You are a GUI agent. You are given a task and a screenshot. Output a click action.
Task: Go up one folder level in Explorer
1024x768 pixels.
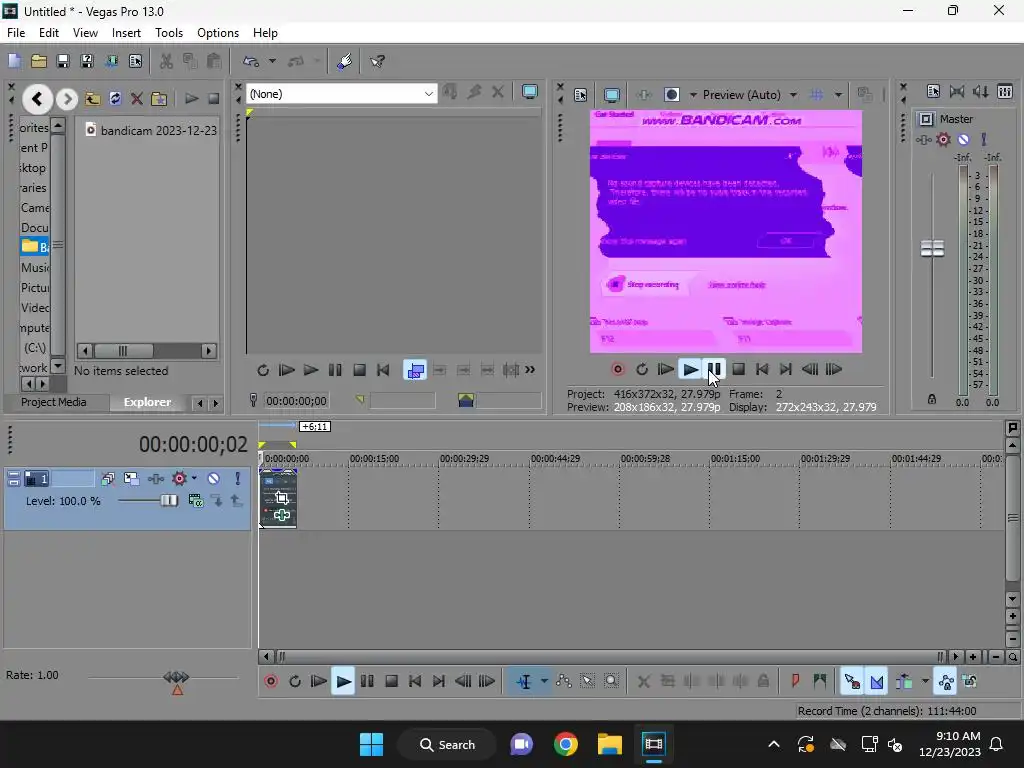(92, 99)
